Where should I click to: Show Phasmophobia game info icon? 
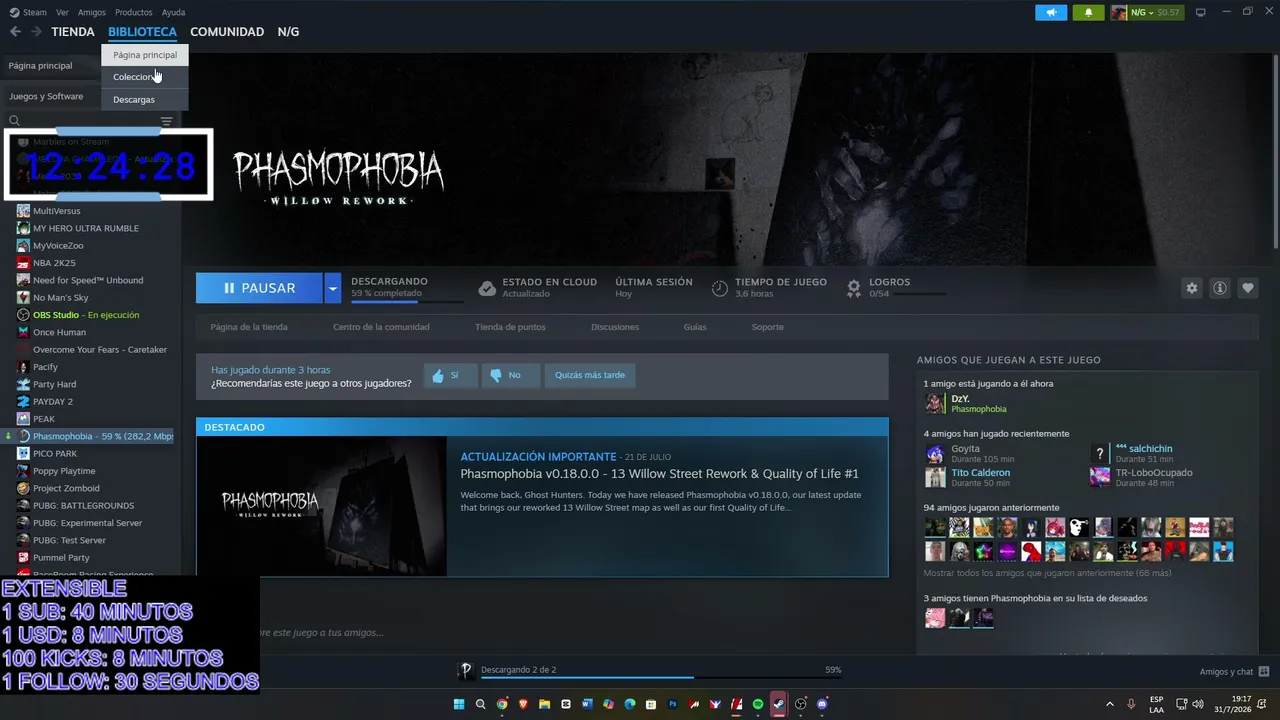tap(1220, 288)
